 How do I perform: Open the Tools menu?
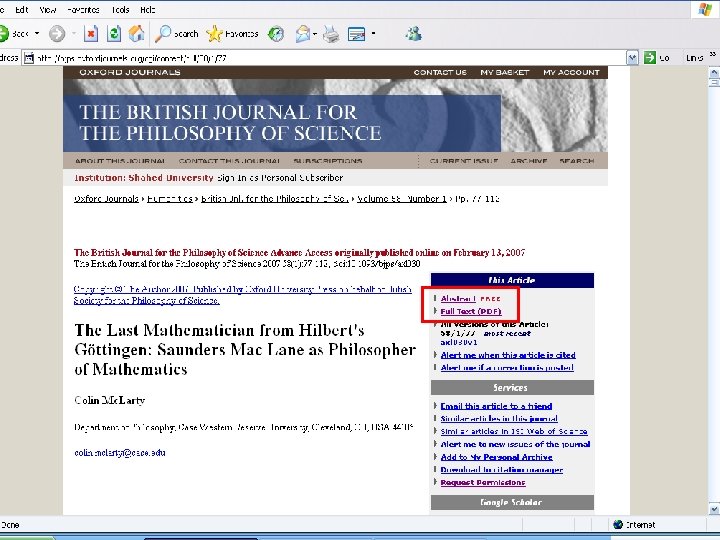120,10
